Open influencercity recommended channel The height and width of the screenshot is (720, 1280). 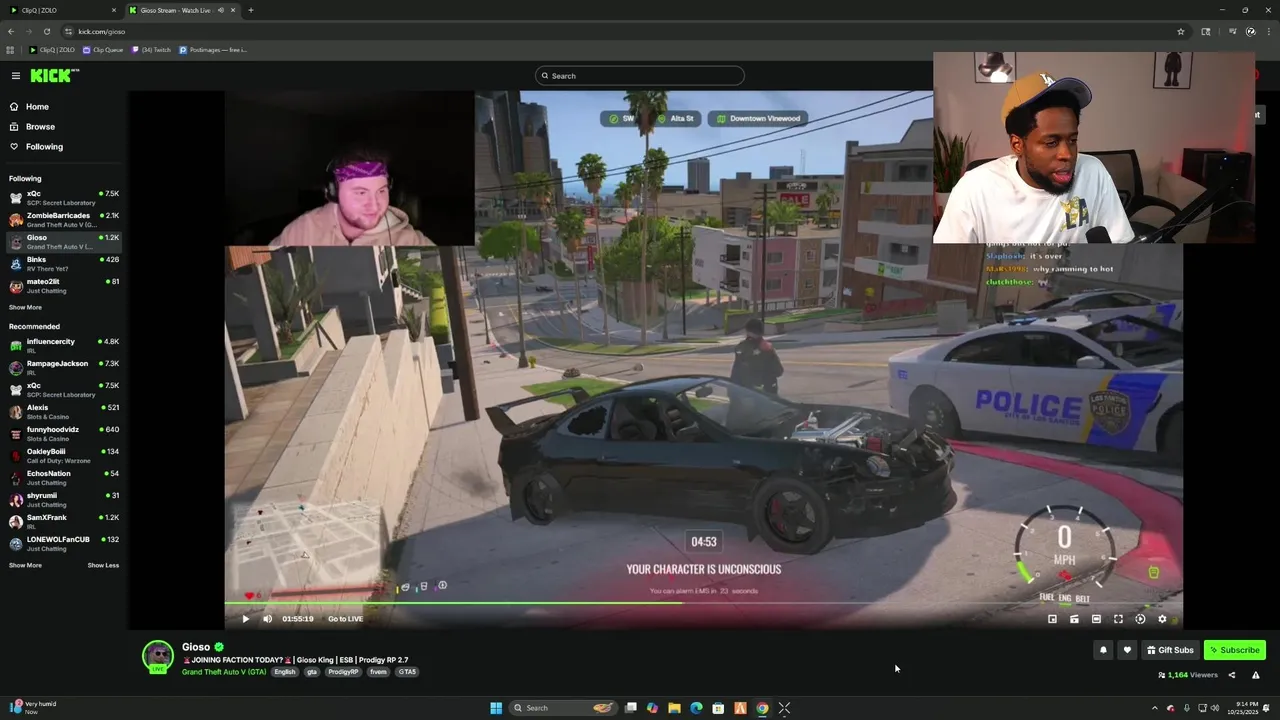64,346
